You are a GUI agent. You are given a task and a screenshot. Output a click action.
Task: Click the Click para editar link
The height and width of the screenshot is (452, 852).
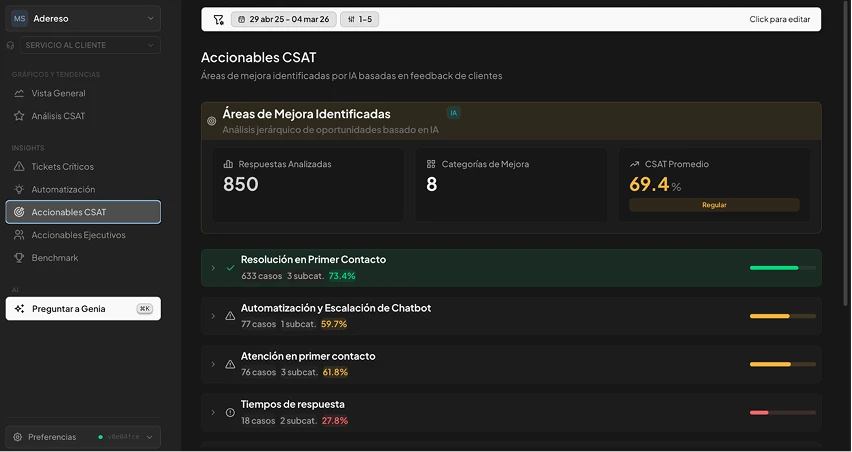pyautogui.click(x=780, y=20)
